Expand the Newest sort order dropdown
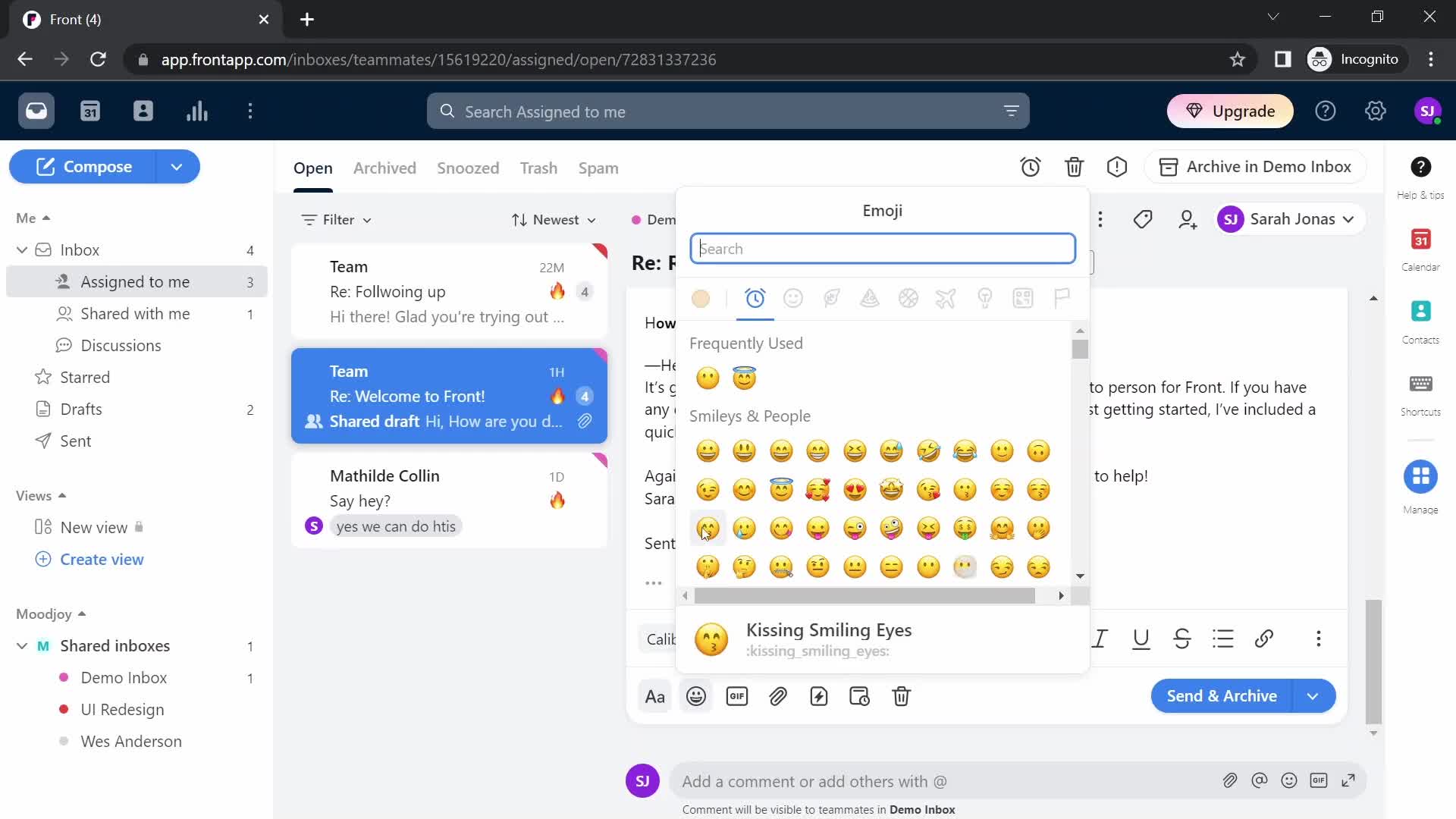The image size is (1456, 819). pos(553,219)
